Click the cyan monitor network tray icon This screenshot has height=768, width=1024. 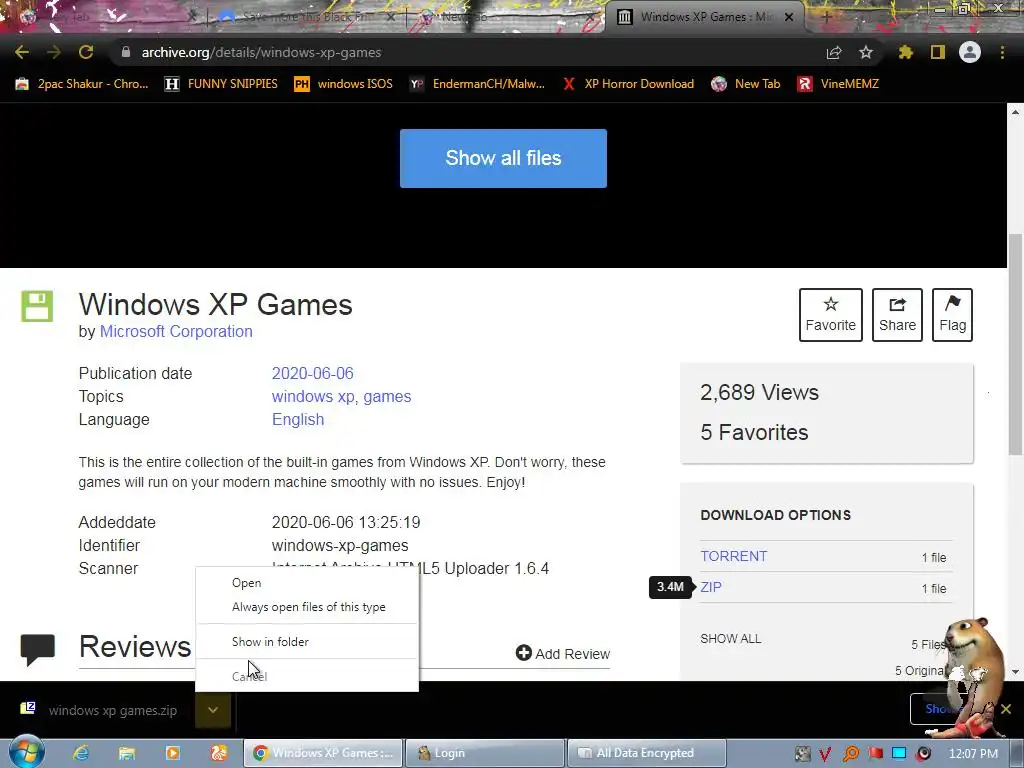coord(899,754)
